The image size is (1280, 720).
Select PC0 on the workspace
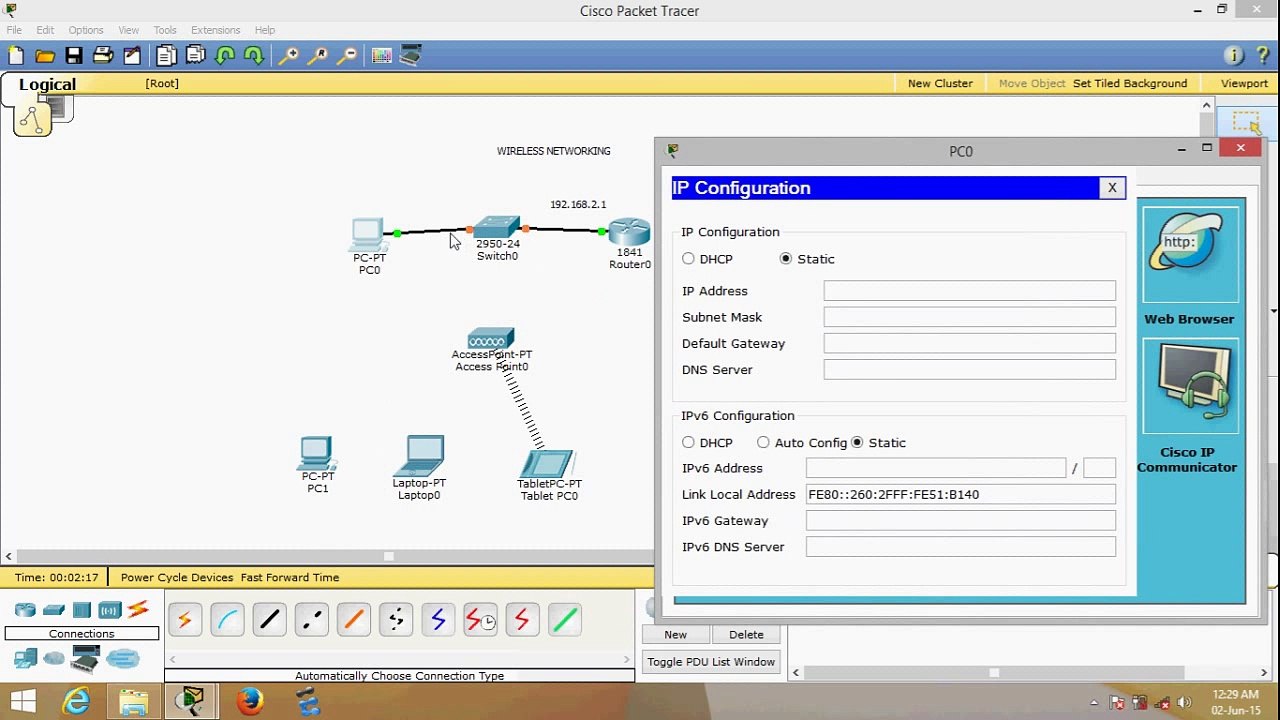(x=368, y=235)
